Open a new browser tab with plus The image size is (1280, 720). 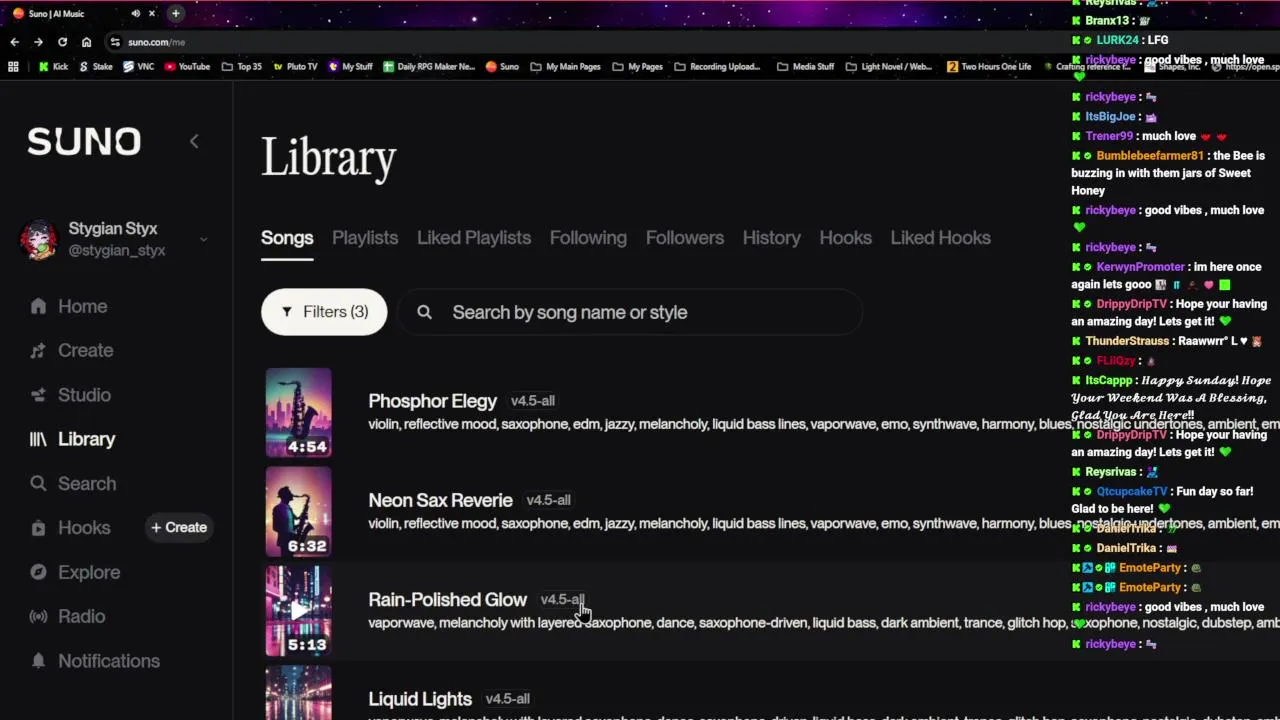(x=176, y=13)
